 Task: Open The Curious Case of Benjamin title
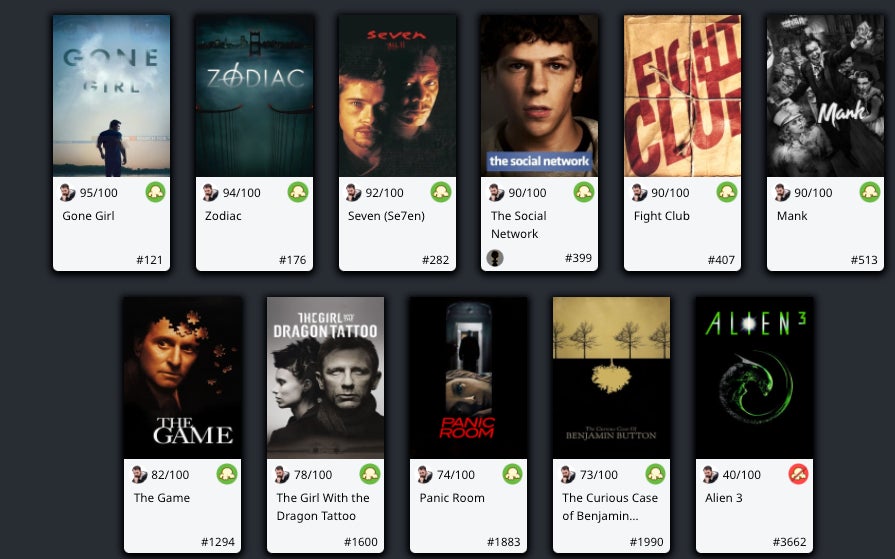pyautogui.click(x=610, y=506)
